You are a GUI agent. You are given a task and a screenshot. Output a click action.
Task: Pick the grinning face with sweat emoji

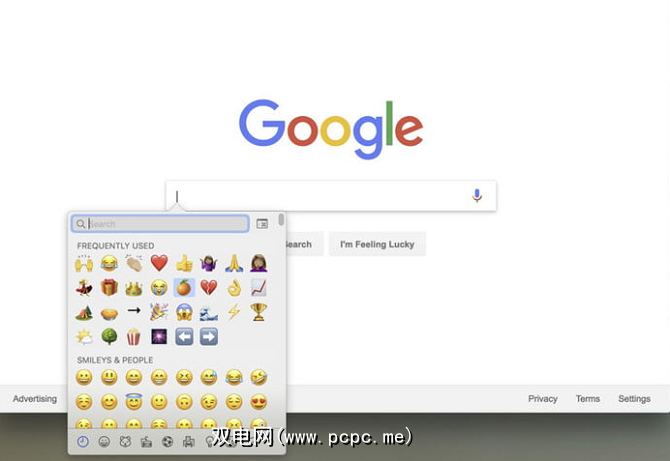pos(209,378)
